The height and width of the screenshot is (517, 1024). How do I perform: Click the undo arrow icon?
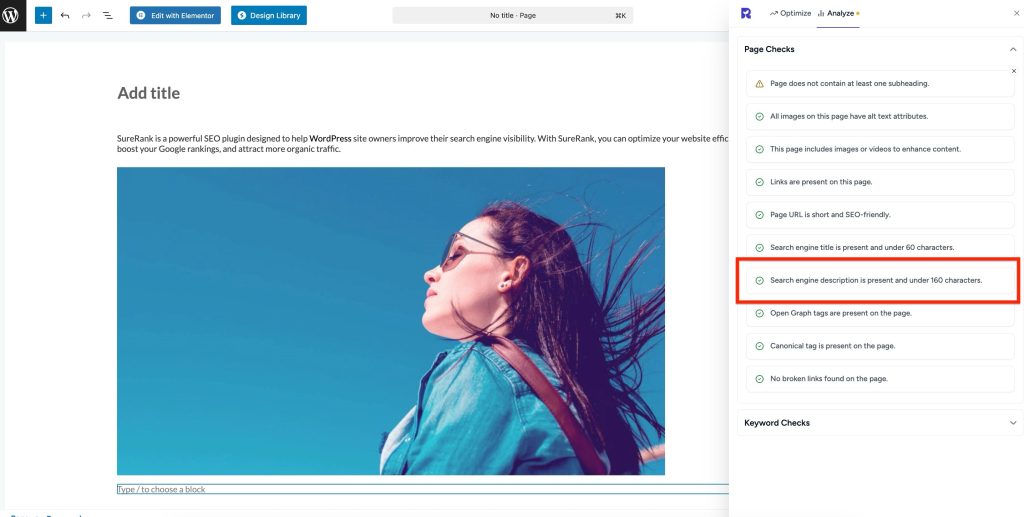point(65,16)
